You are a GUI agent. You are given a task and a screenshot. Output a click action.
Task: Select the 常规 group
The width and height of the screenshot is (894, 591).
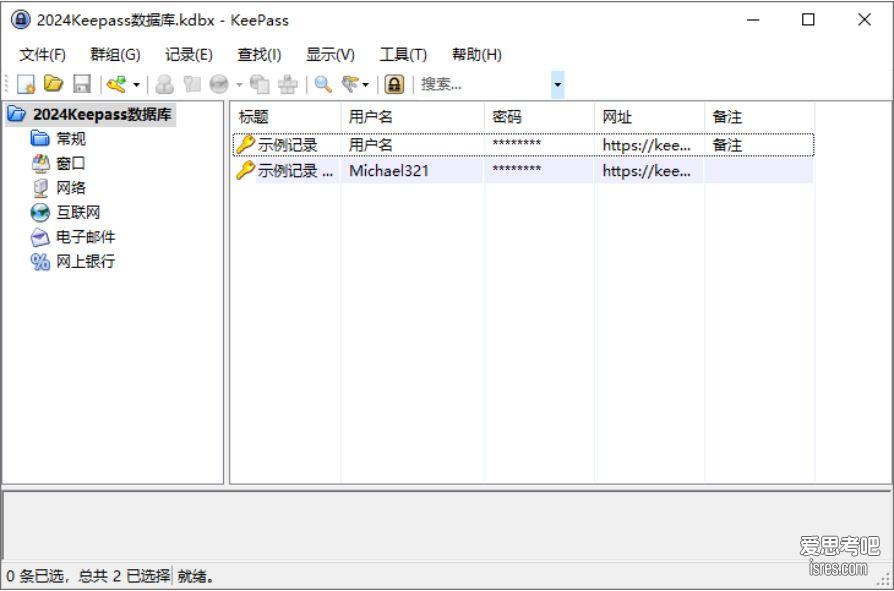tap(71, 138)
